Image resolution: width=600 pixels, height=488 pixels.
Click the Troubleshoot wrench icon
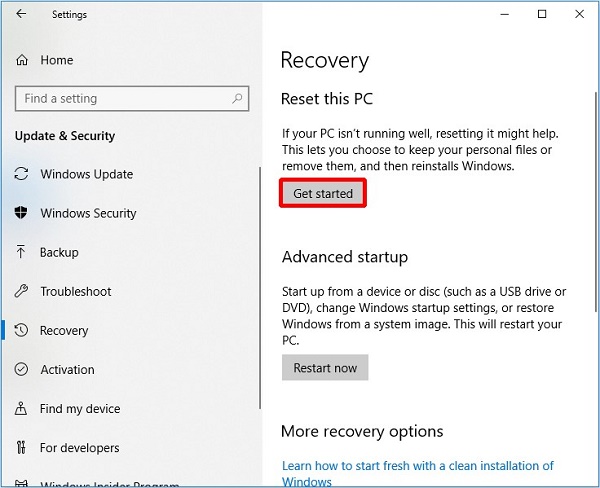point(22,291)
